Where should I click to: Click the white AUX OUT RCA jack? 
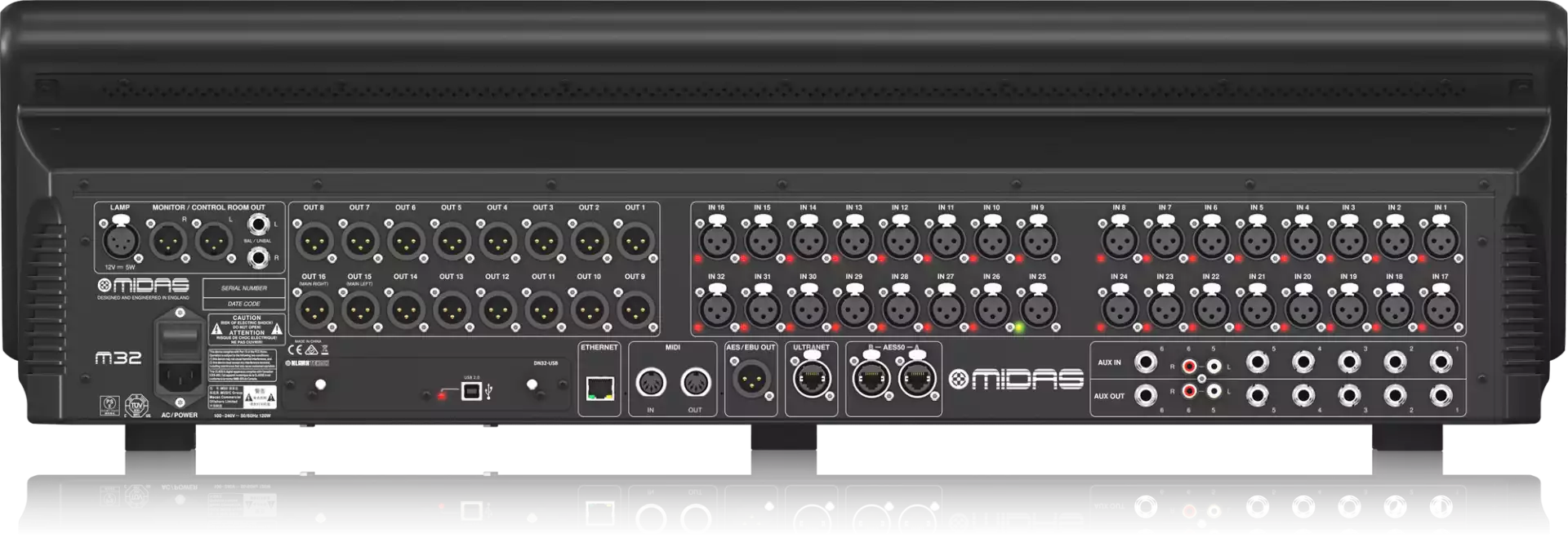[1214, 392]
